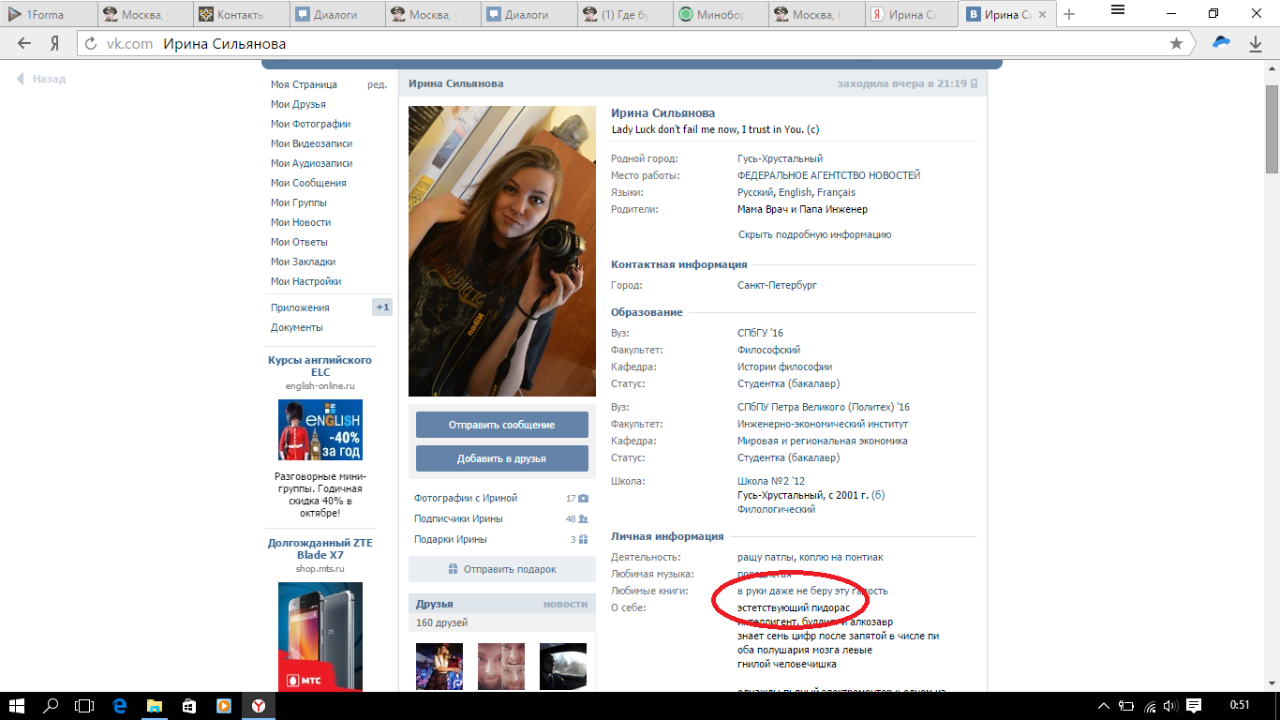The width and height of the screenshot is (1280, 720).
Task: Open Microsoft Edge from the taskbar
Action: coord(119,705)
